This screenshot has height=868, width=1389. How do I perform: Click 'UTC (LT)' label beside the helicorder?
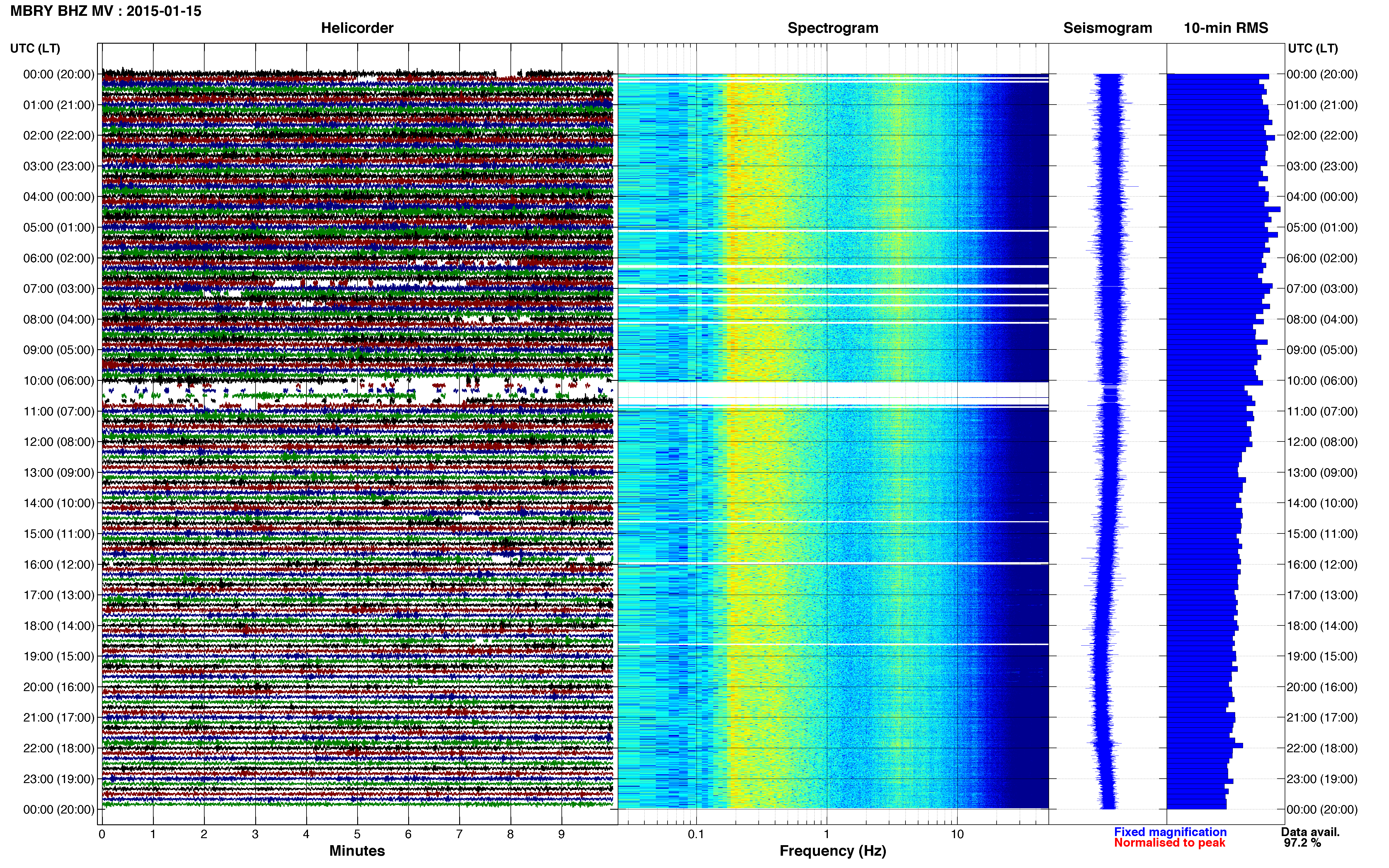point(35,48)
